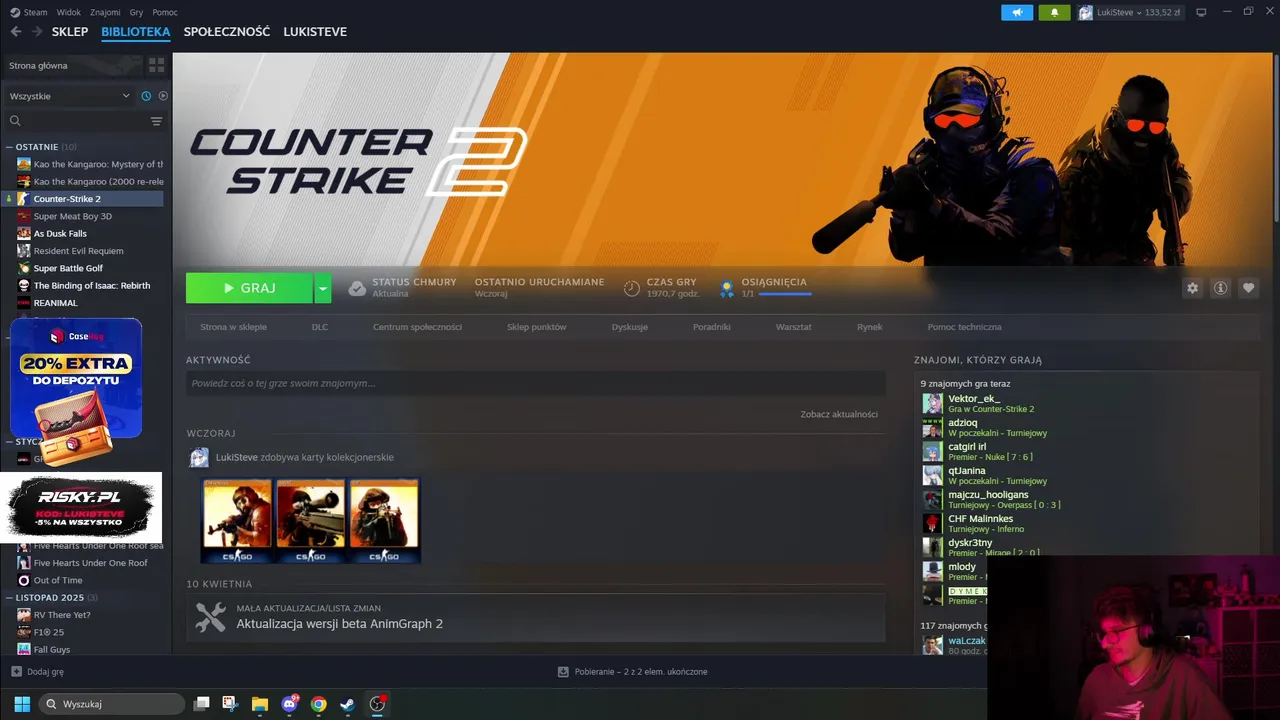Open CHF Malinnkes friend avatar
Viewport: 1280px width, 720px height.
click(x=932, y=523)
